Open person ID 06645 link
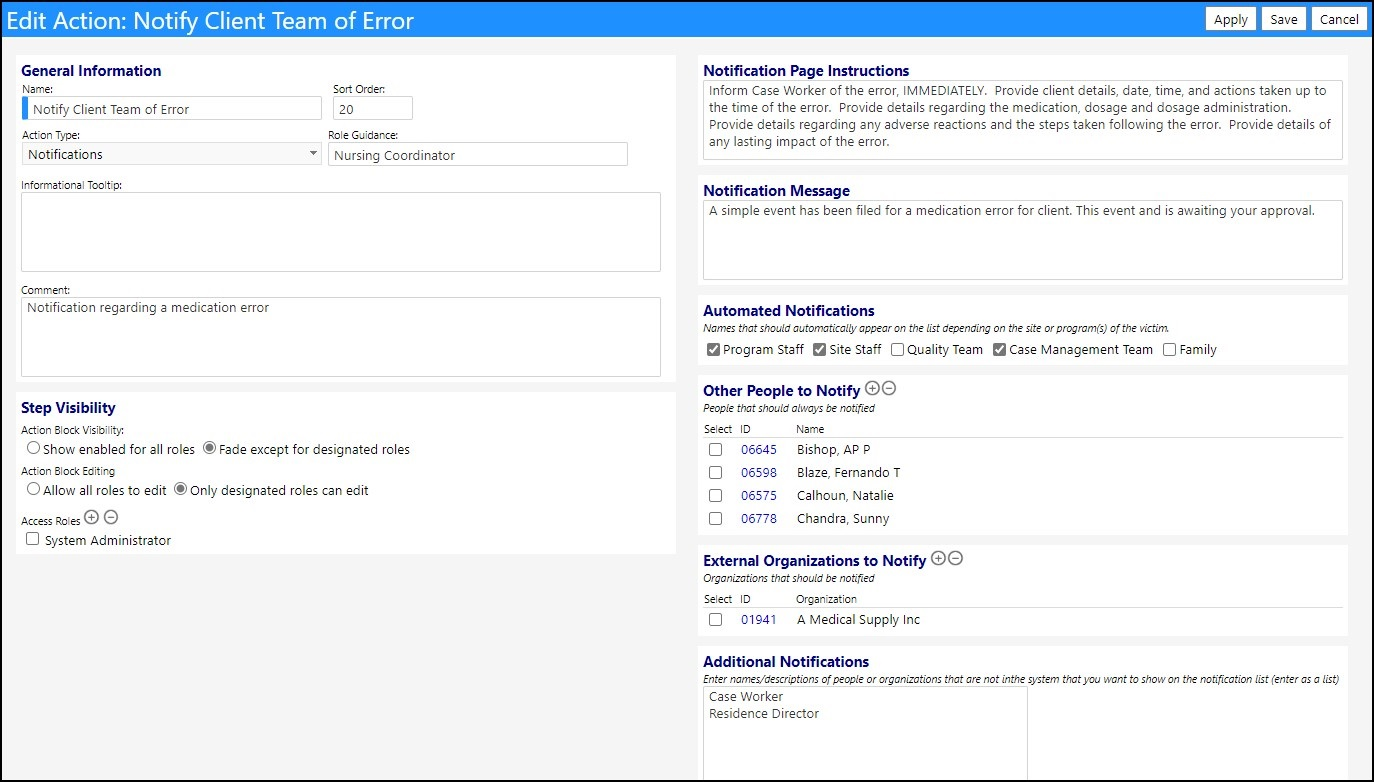 [x=759, y=450]
